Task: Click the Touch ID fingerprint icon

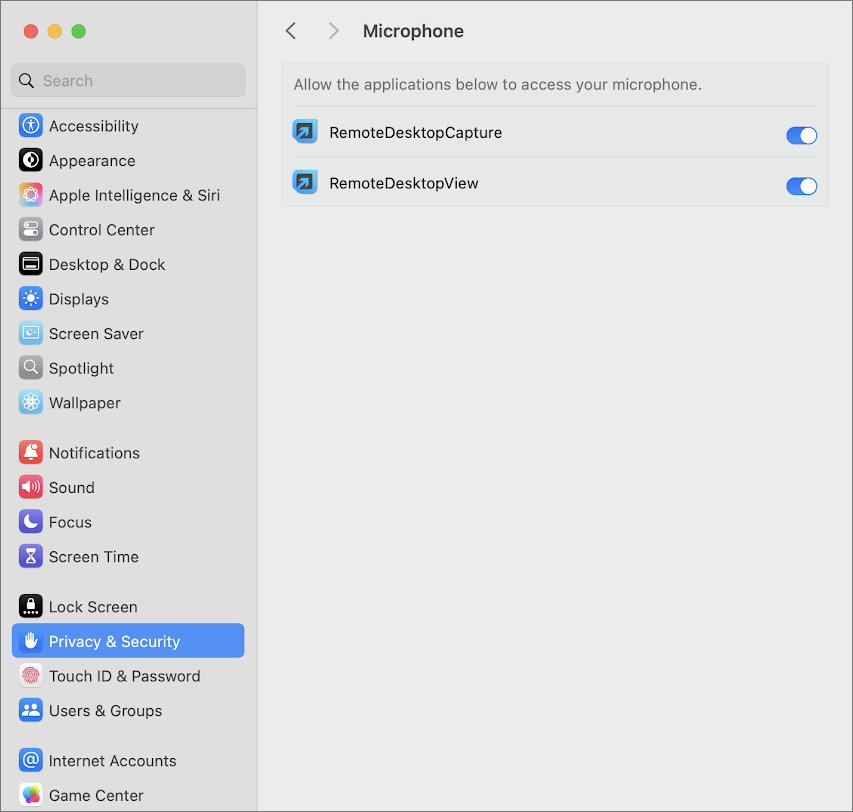Action: click(x=31, y=676)
